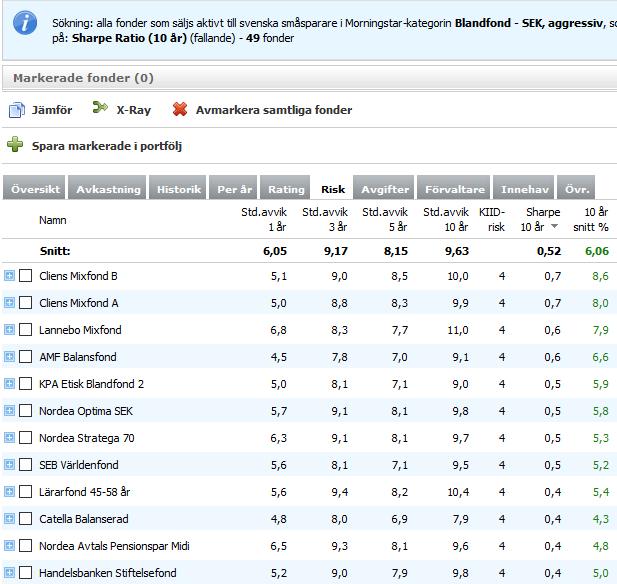617x584 pixels.
Task: Tick the Catella Balanserad checkbox
Action: [x=26, y=519]
